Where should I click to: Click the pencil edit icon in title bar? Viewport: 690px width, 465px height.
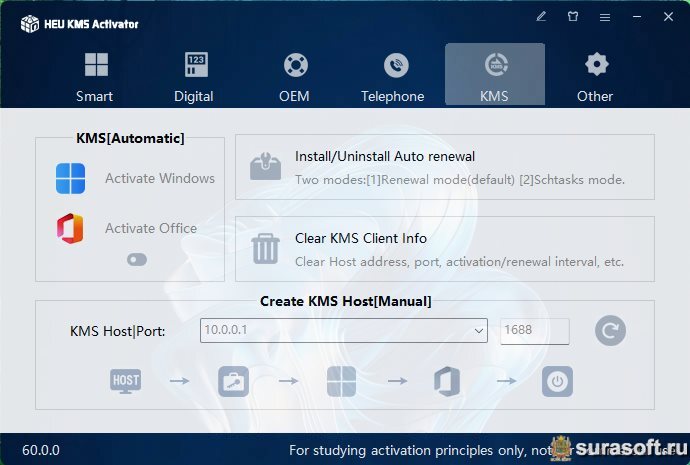541,17
